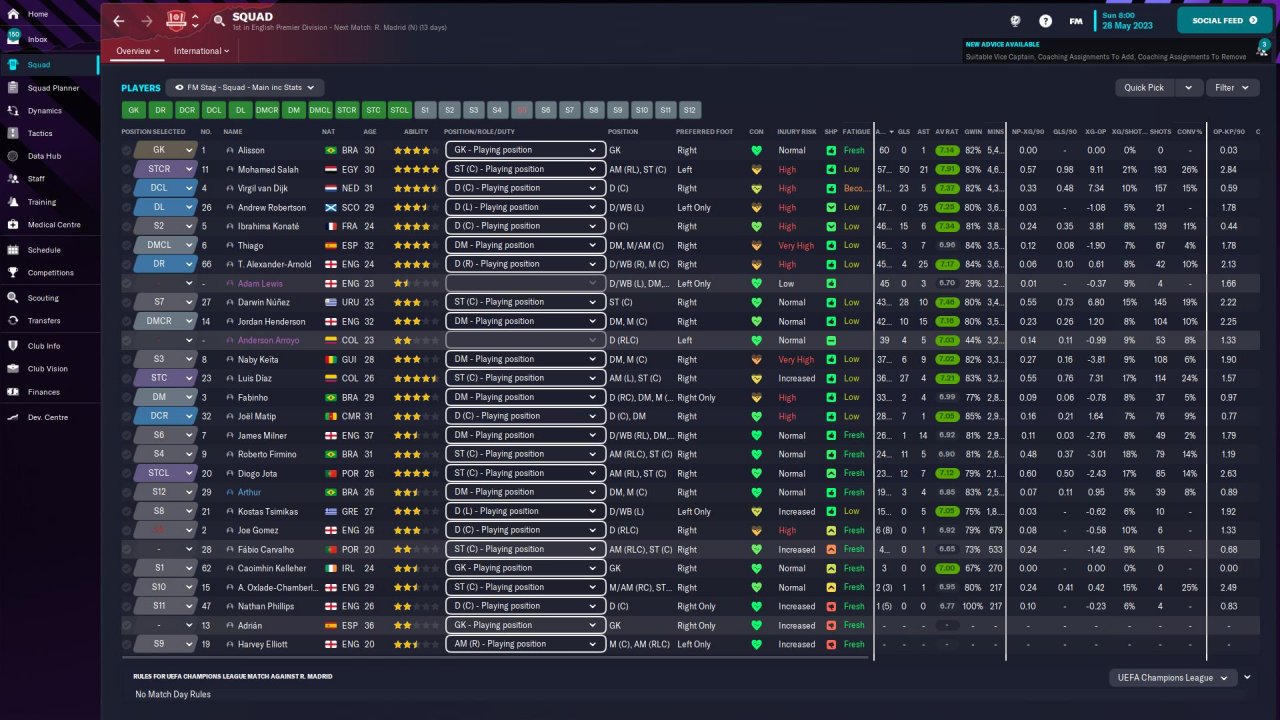Open the Inbox with 150 messages

pyautogui.click(x=38, y=39)
